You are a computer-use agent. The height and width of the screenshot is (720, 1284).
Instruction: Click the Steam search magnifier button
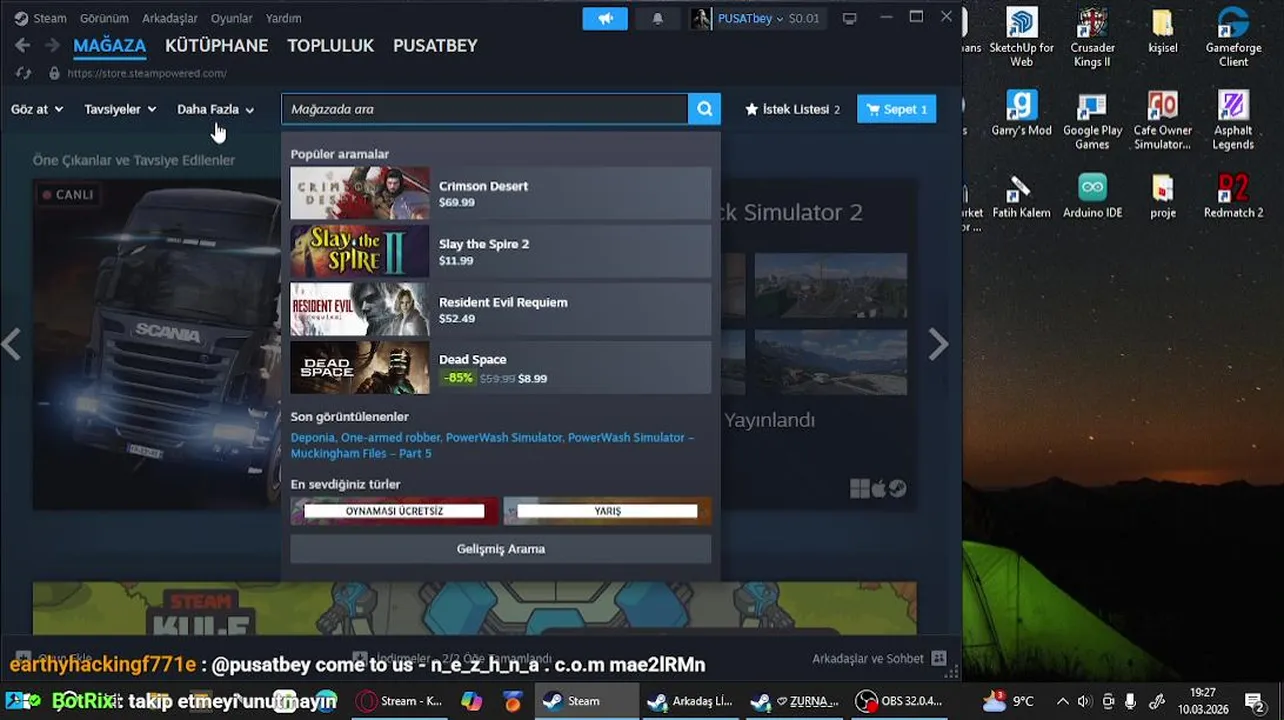[x=704, y=109]
